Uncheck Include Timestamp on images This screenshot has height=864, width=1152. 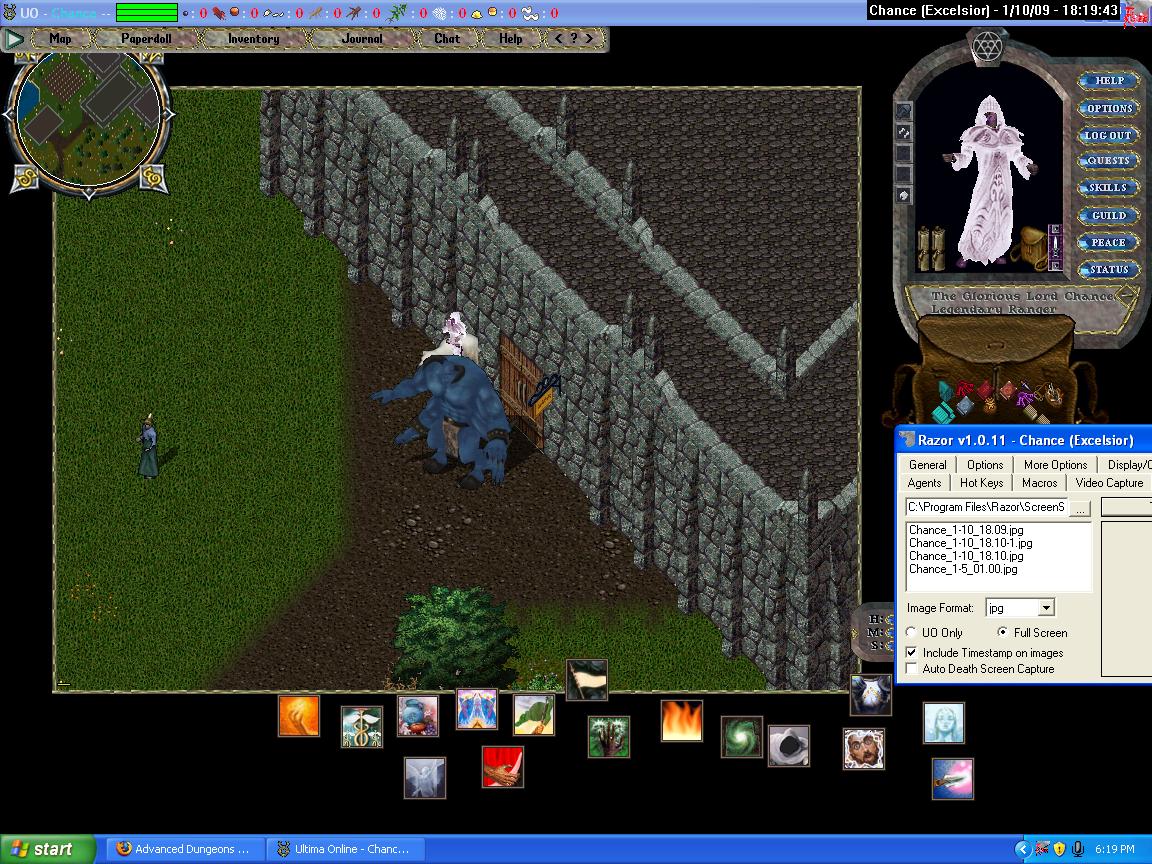912,652
